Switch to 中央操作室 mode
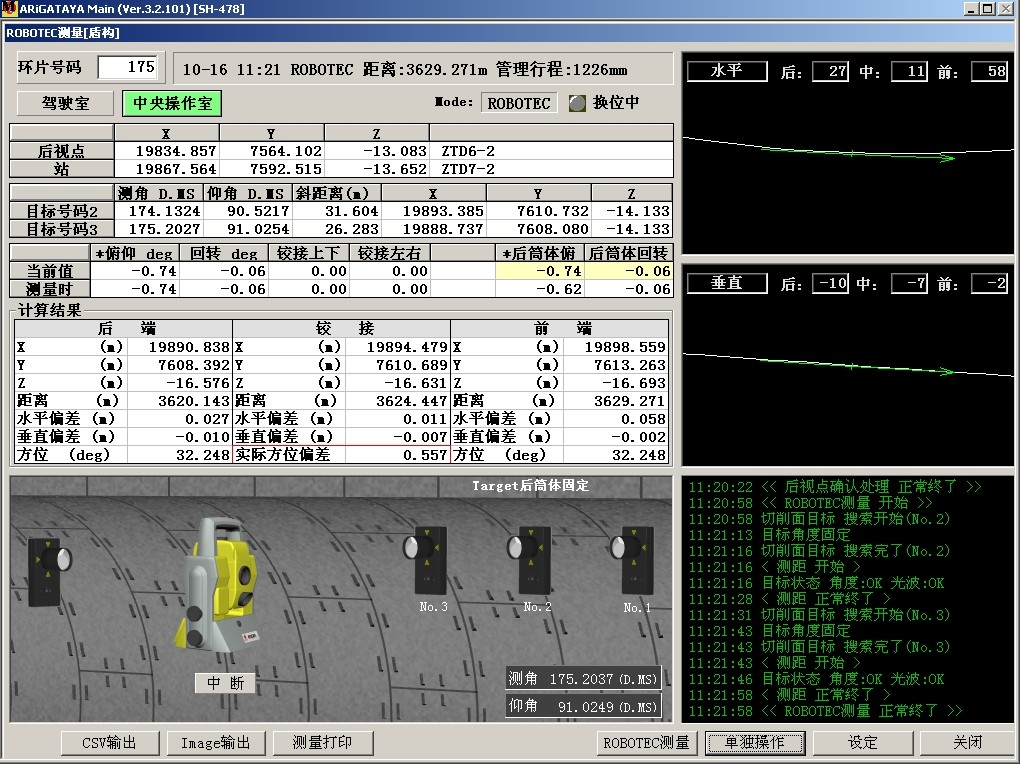The image size is (1020, 764). pyautogui.click(x=172, y=103)
